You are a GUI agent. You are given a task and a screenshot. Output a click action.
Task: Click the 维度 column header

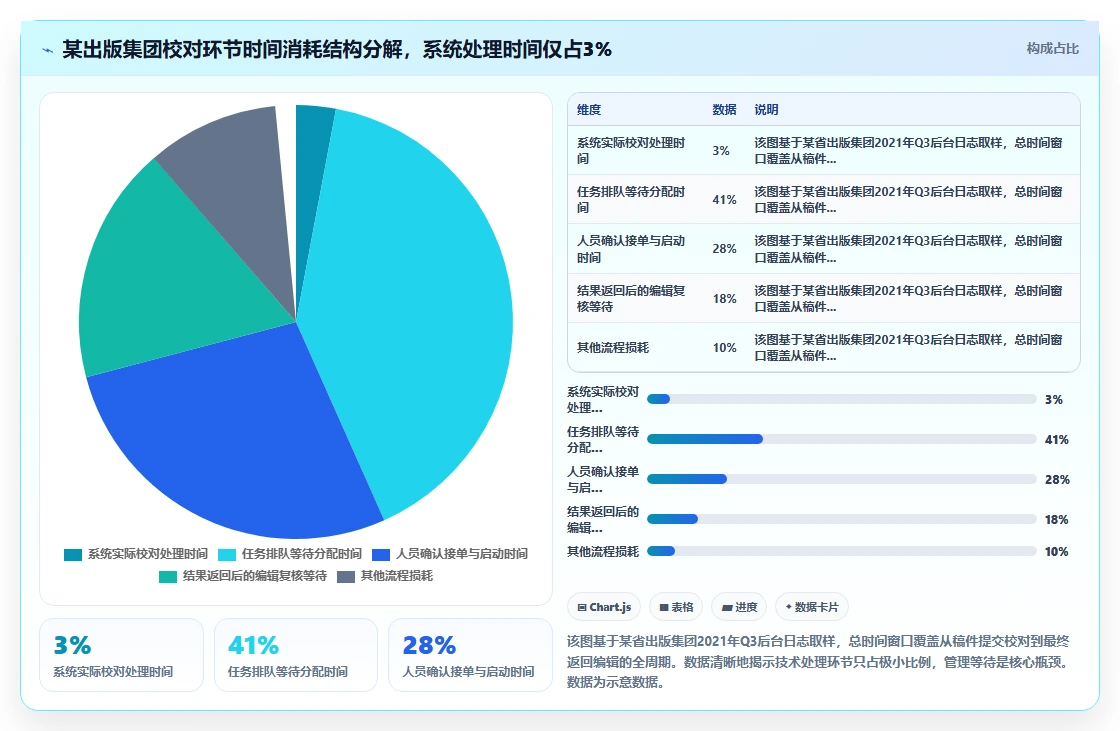click(589, 110)
